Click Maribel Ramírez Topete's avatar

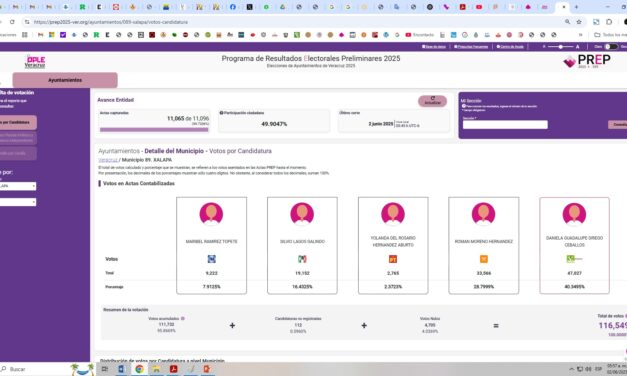211,214
